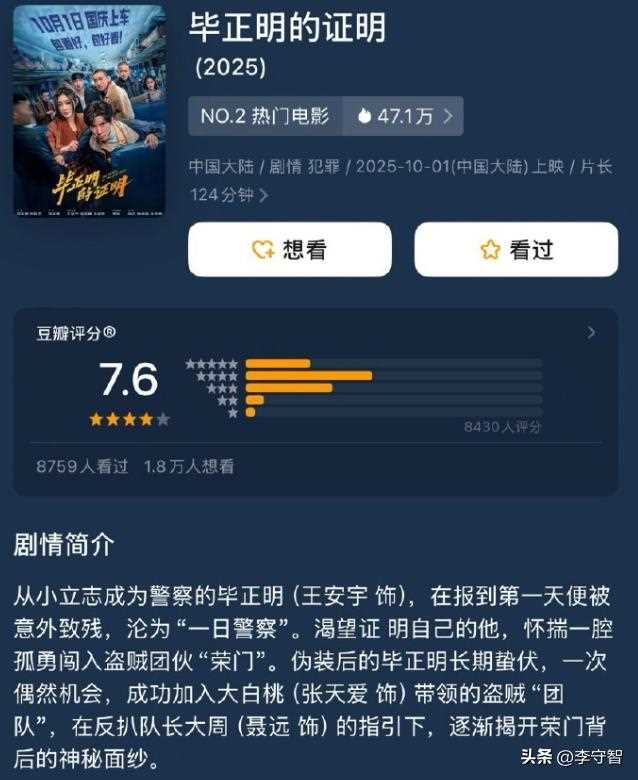Expand movie info chevron after 124分钟
Image resolution: width=638 pixels, height=780 pixels.
click(x=264, y=195)
